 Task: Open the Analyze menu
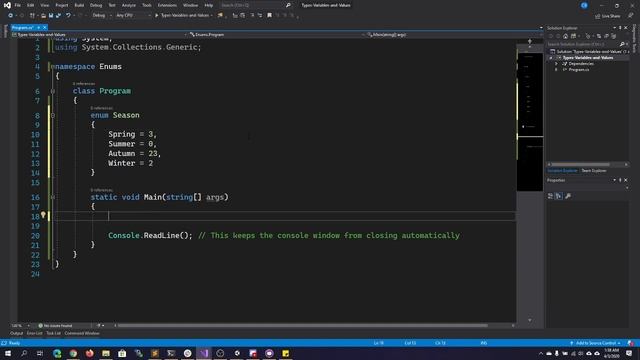point(129,5)
